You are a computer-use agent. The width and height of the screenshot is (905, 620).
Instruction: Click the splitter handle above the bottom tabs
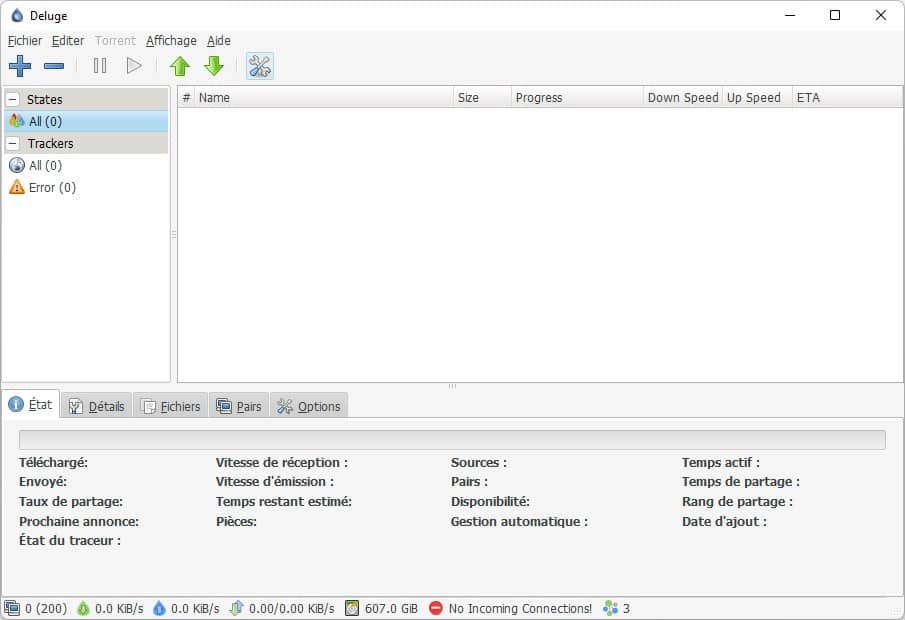tap(452, 386)
